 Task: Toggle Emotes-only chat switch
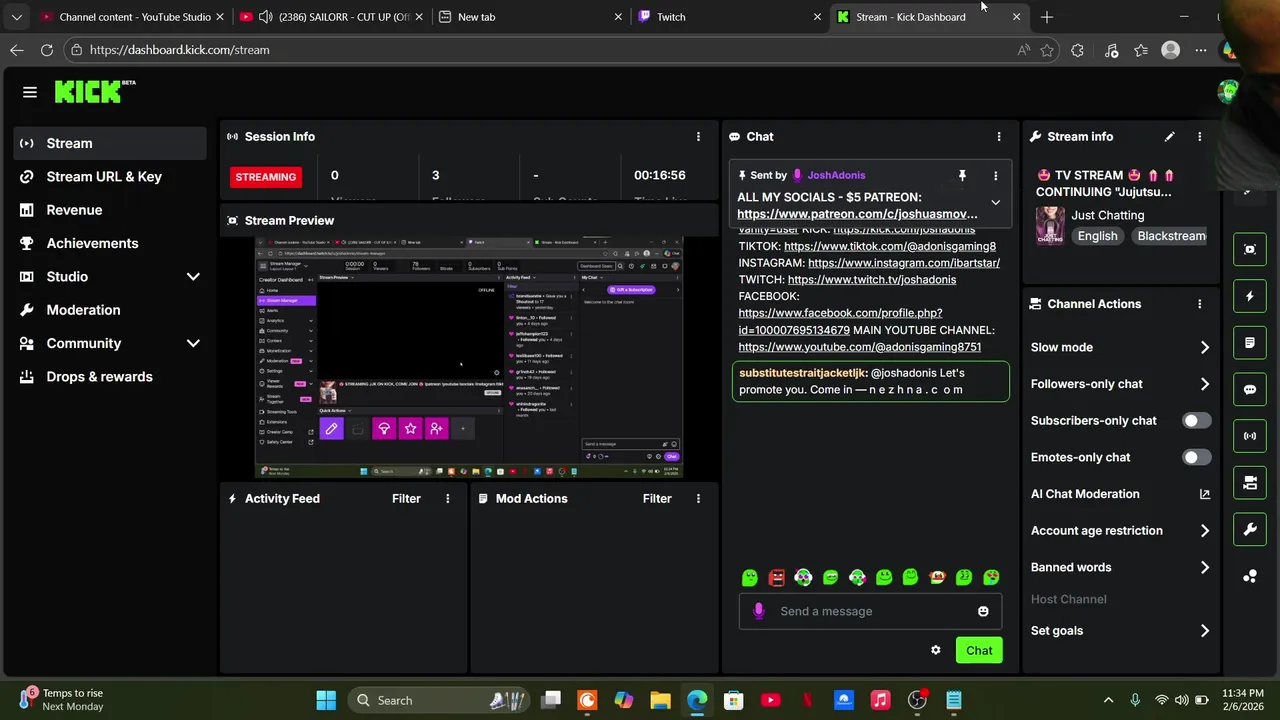[x=1196, y=457]
